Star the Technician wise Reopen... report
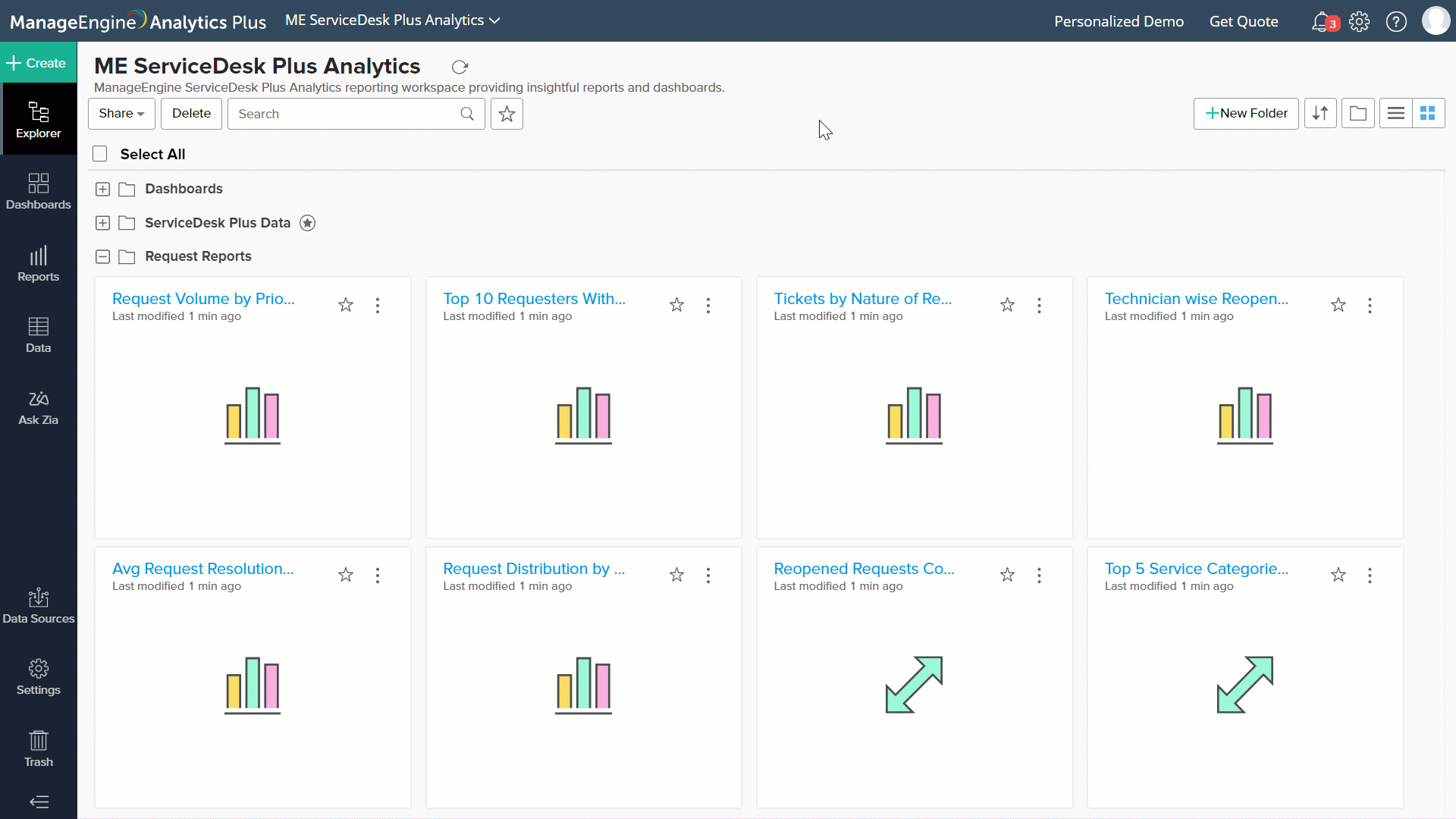This screenshot has height=819, width=1456. (1338, 305)
